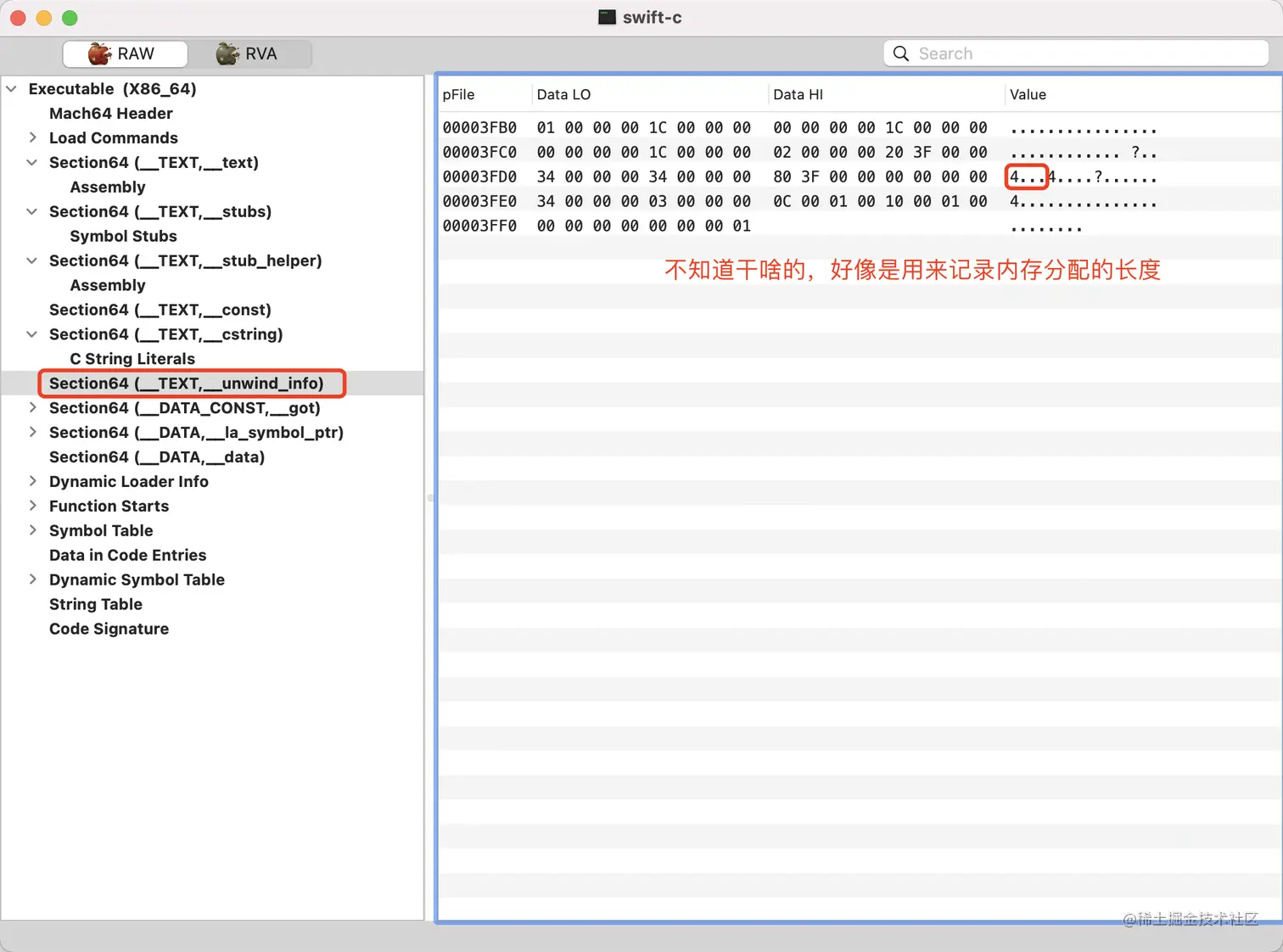Open Symbol Stubs tree item
This screenshot has height=952, width=1283.
(124, 236)
